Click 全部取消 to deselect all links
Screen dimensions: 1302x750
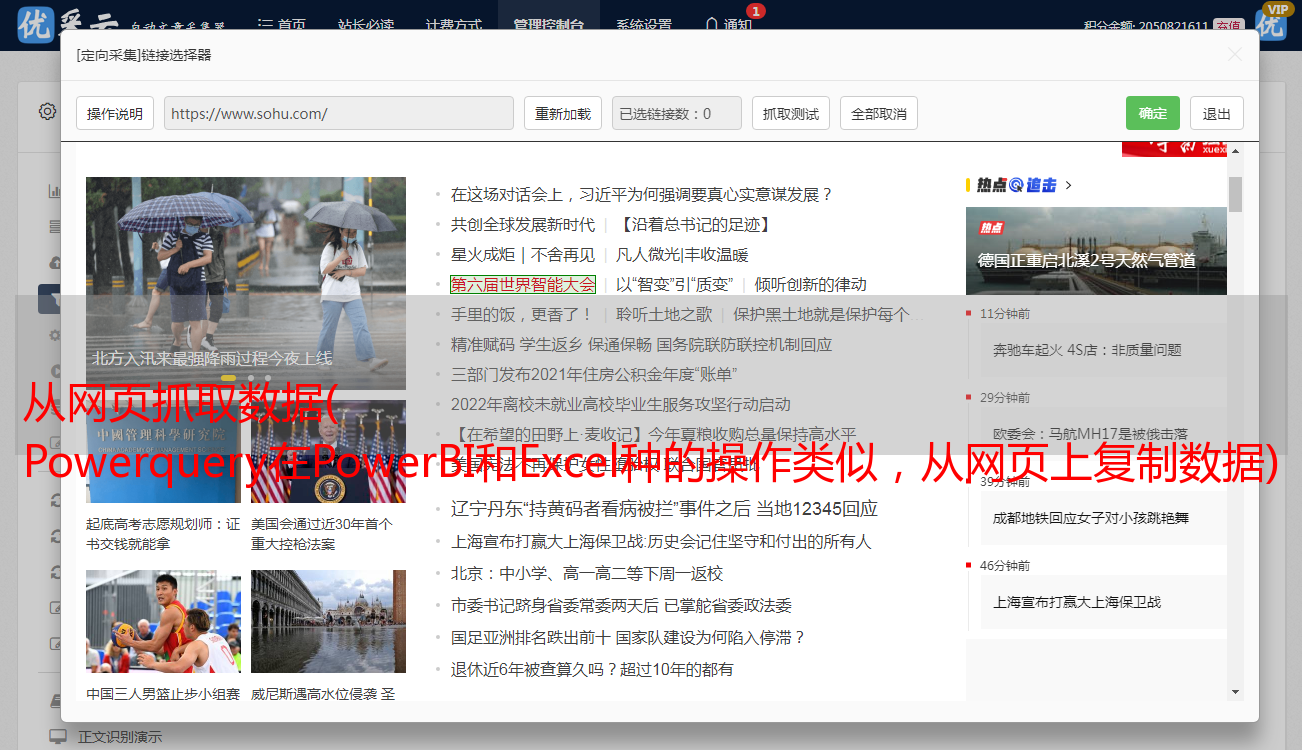point(879,114)
